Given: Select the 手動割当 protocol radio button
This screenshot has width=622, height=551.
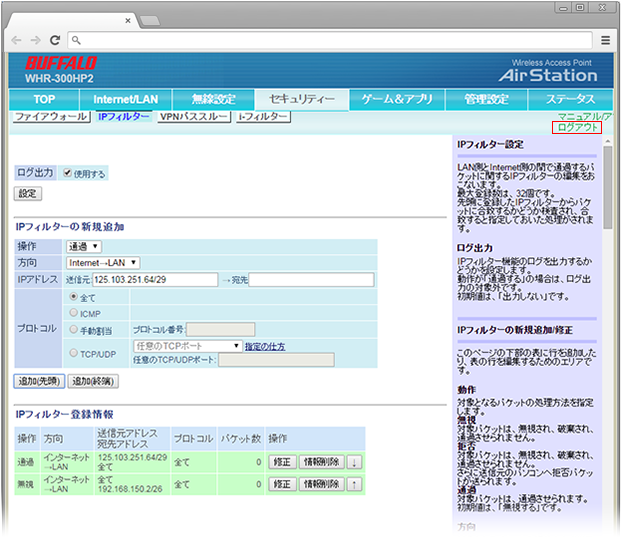Looking at the screenshot, I should coord(73,330).
